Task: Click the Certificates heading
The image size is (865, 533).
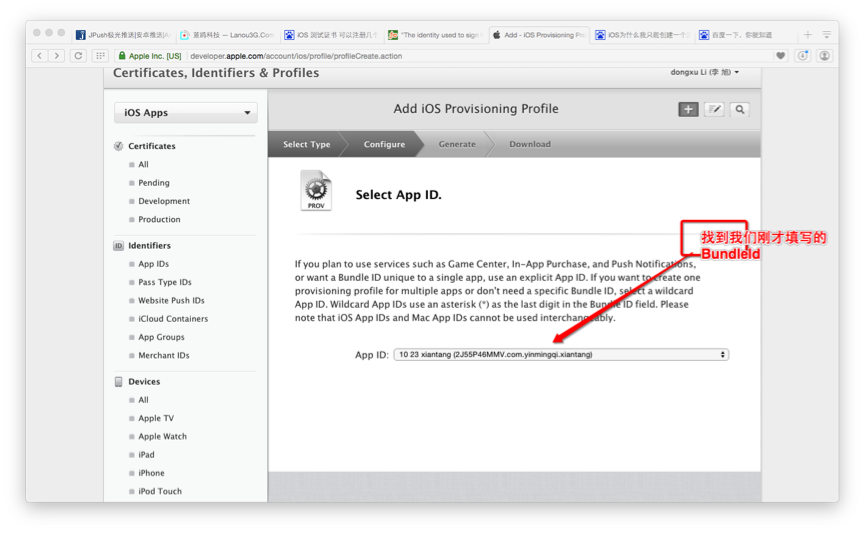Action: [x=152, y=146]
